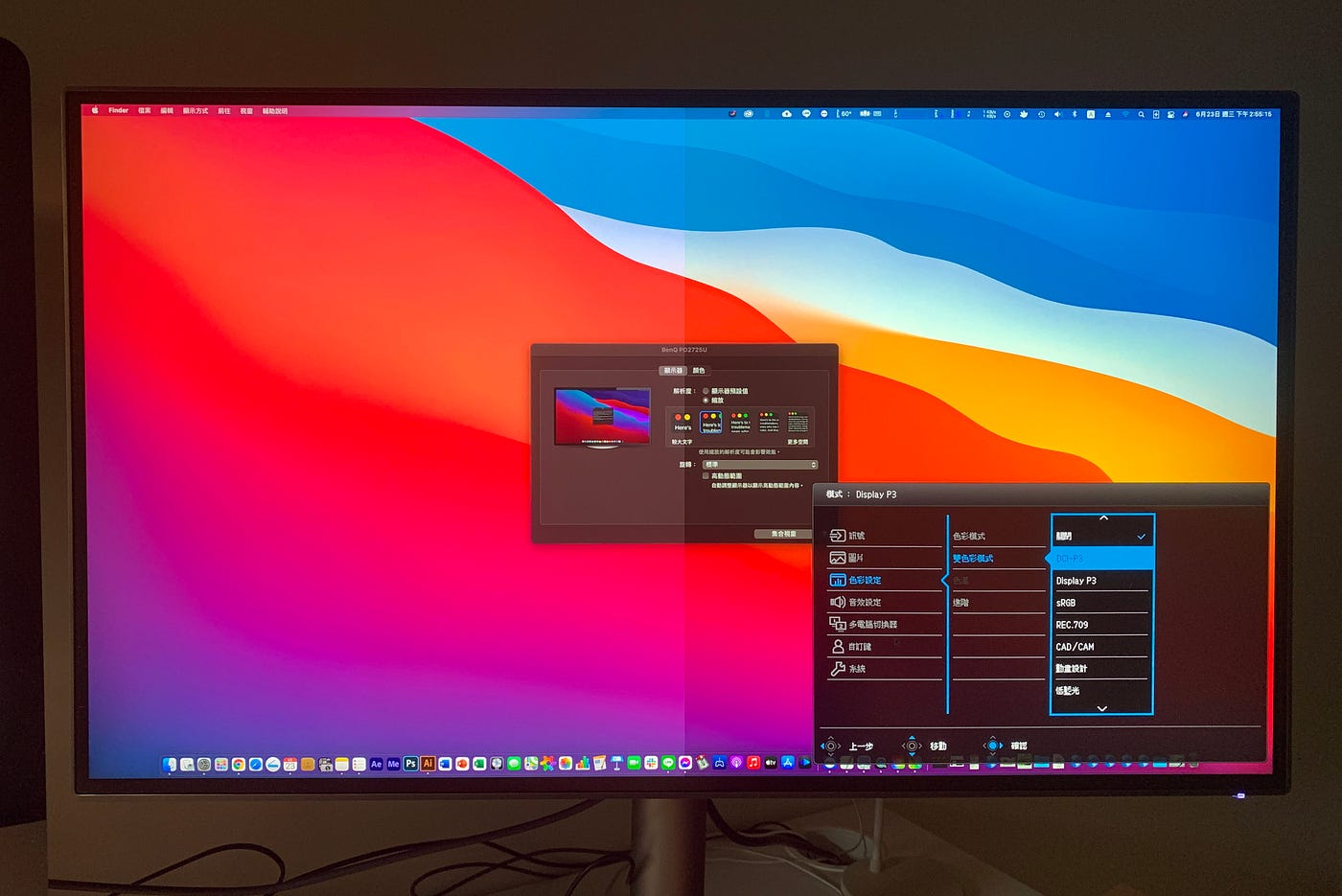Switch to 顏色 tab in display preferences
Viewport: 1342px width, 896px height.
(699, 371)
